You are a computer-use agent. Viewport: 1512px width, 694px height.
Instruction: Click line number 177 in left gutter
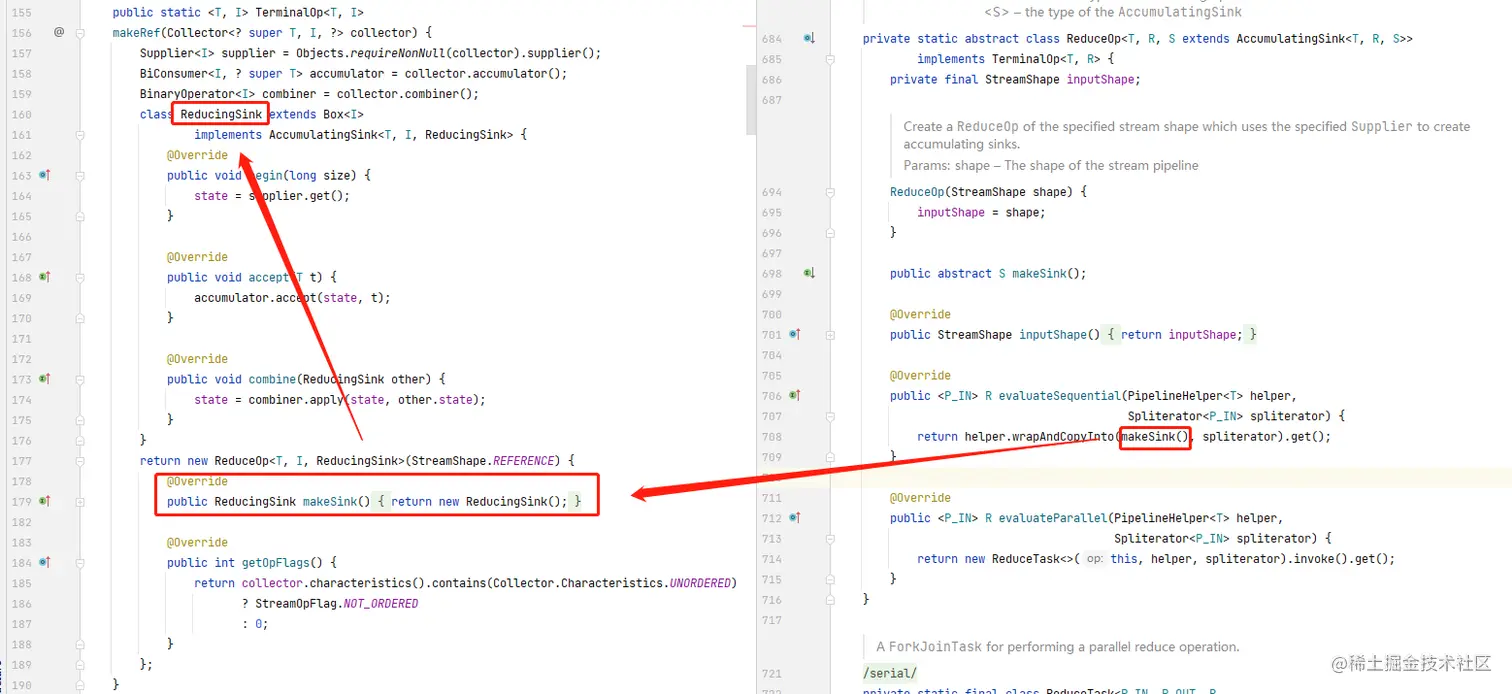coord(21,460)
